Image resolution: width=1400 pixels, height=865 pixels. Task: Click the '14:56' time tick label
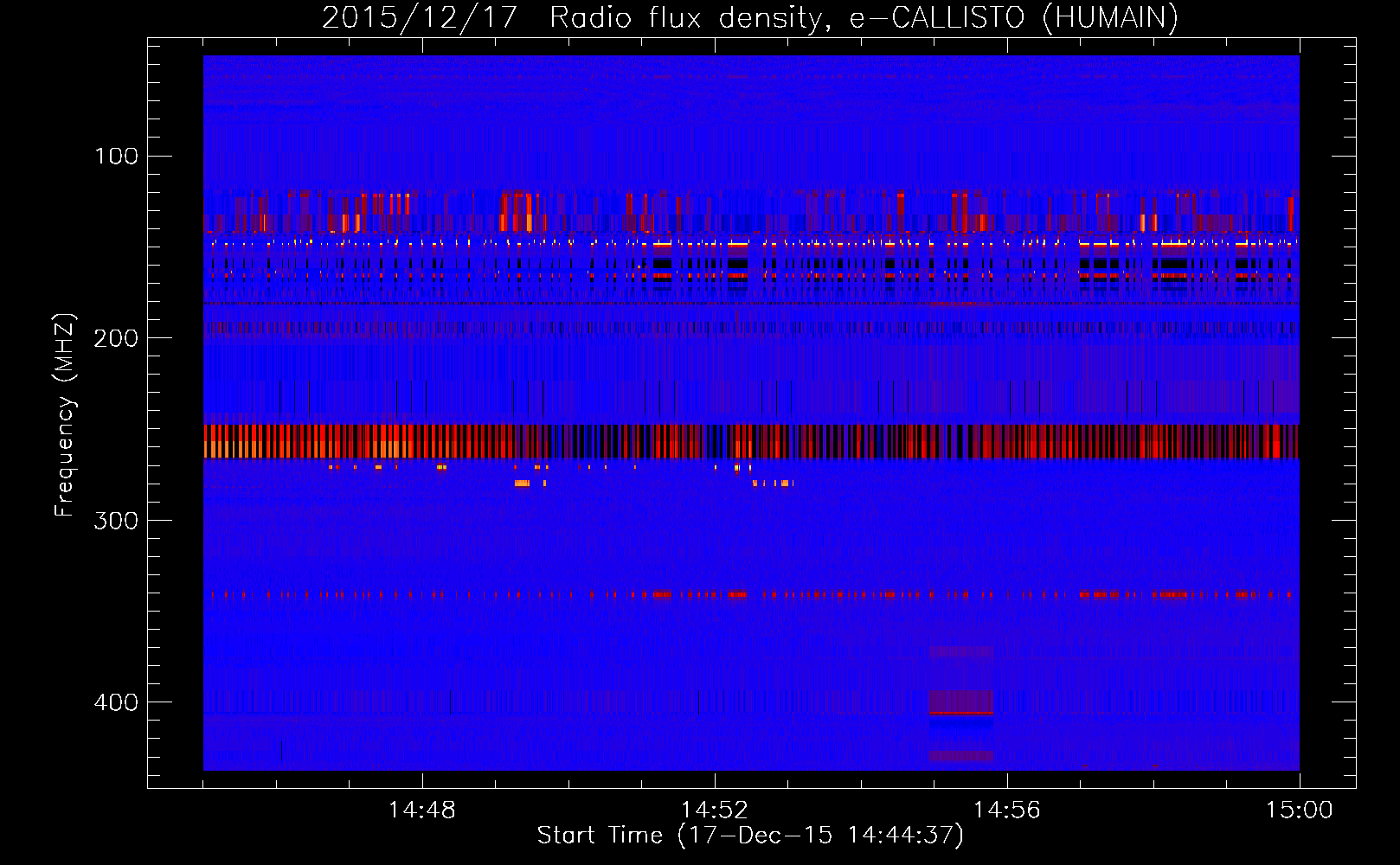click(1007, 811)
